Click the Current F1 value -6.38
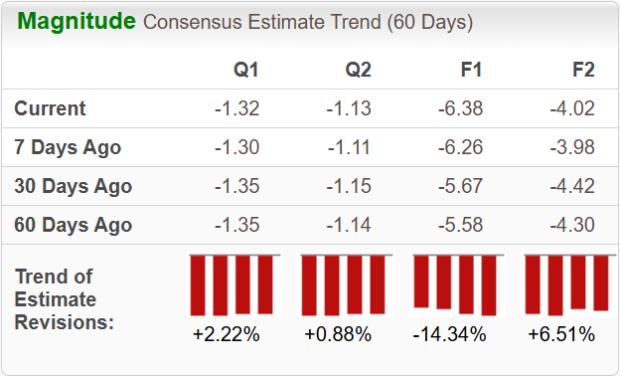 [460, 108]
